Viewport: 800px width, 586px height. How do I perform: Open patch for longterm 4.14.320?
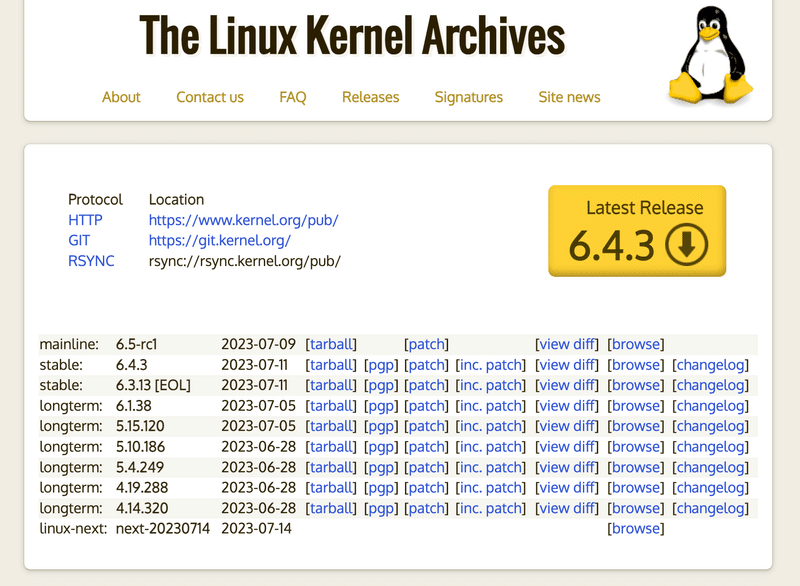click(x=427, y=508)
